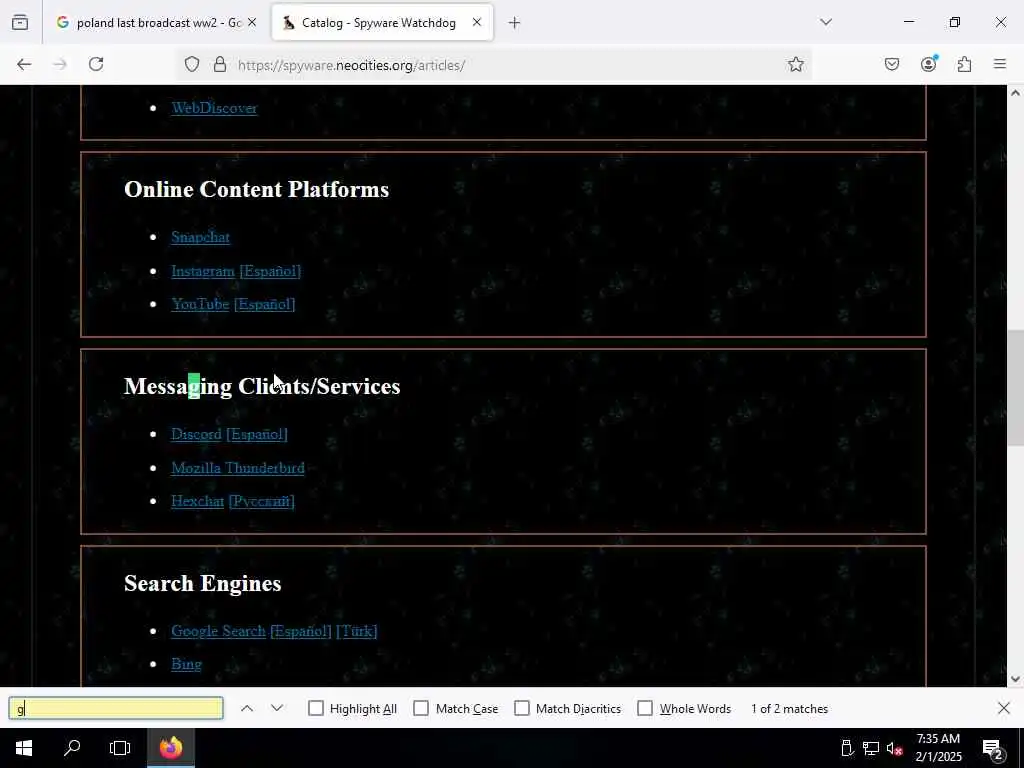This screenshot has height=768, width=1024.
Task: Open Firefox View icon in tab strip
Action: point(20,23)
